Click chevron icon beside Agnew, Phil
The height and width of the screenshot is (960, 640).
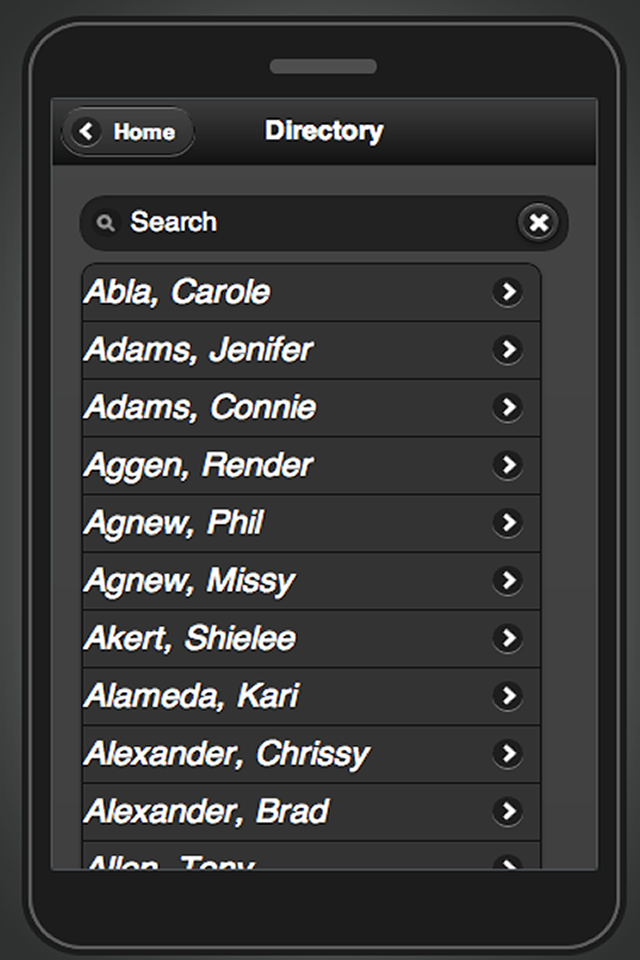point(508,523)
